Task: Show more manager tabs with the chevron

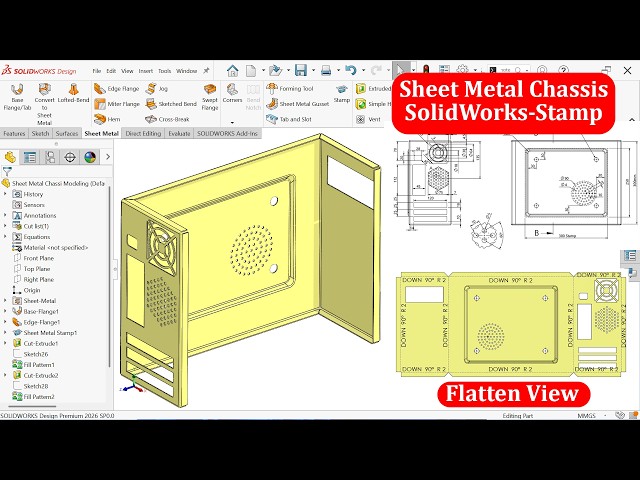Action: [108, 157]
